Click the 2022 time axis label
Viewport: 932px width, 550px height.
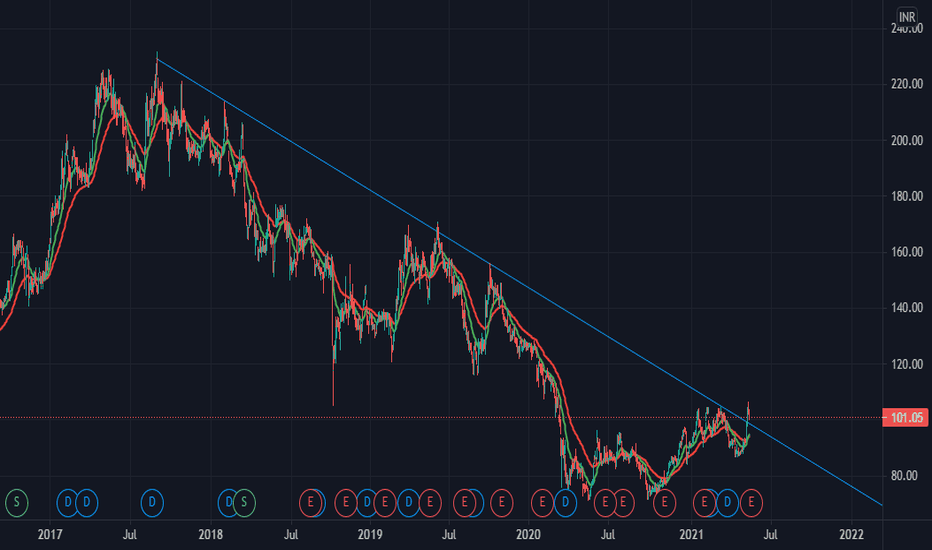point(851,535)
